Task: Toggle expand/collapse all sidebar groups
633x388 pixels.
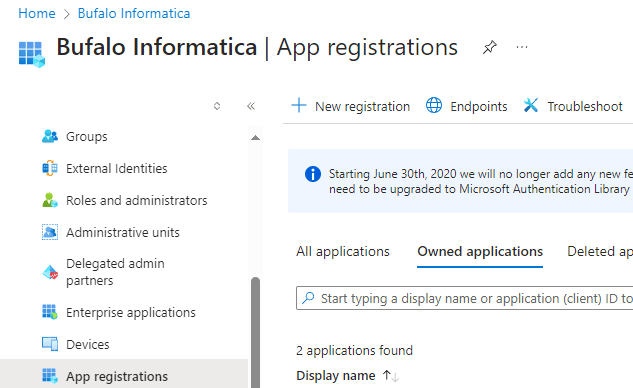Action: pyautogui.click(x=217, y=106)
